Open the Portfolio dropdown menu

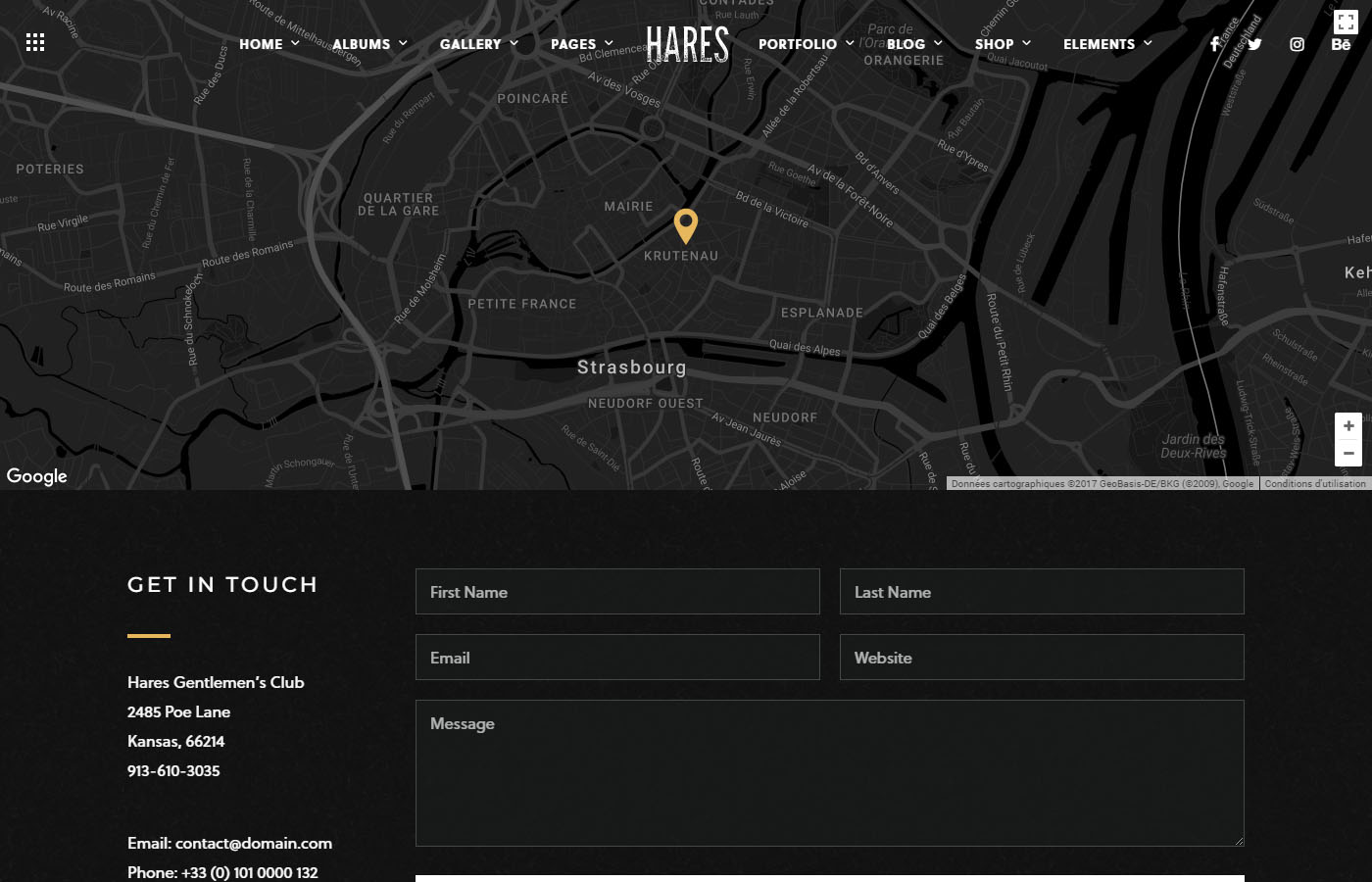click(x=806, y=44)
